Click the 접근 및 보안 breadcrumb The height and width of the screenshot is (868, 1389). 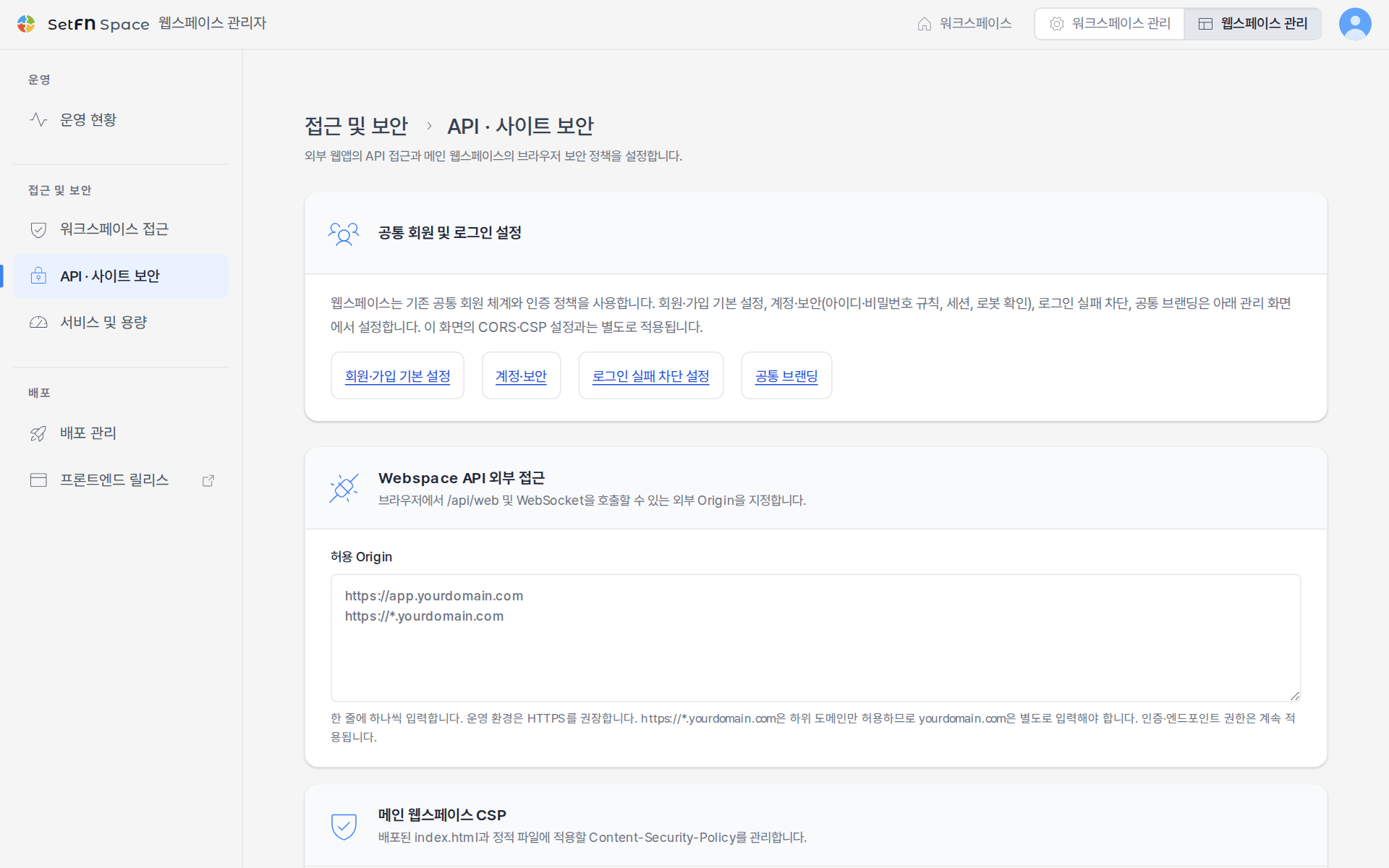pyautogui.click(x=356, y=126)
